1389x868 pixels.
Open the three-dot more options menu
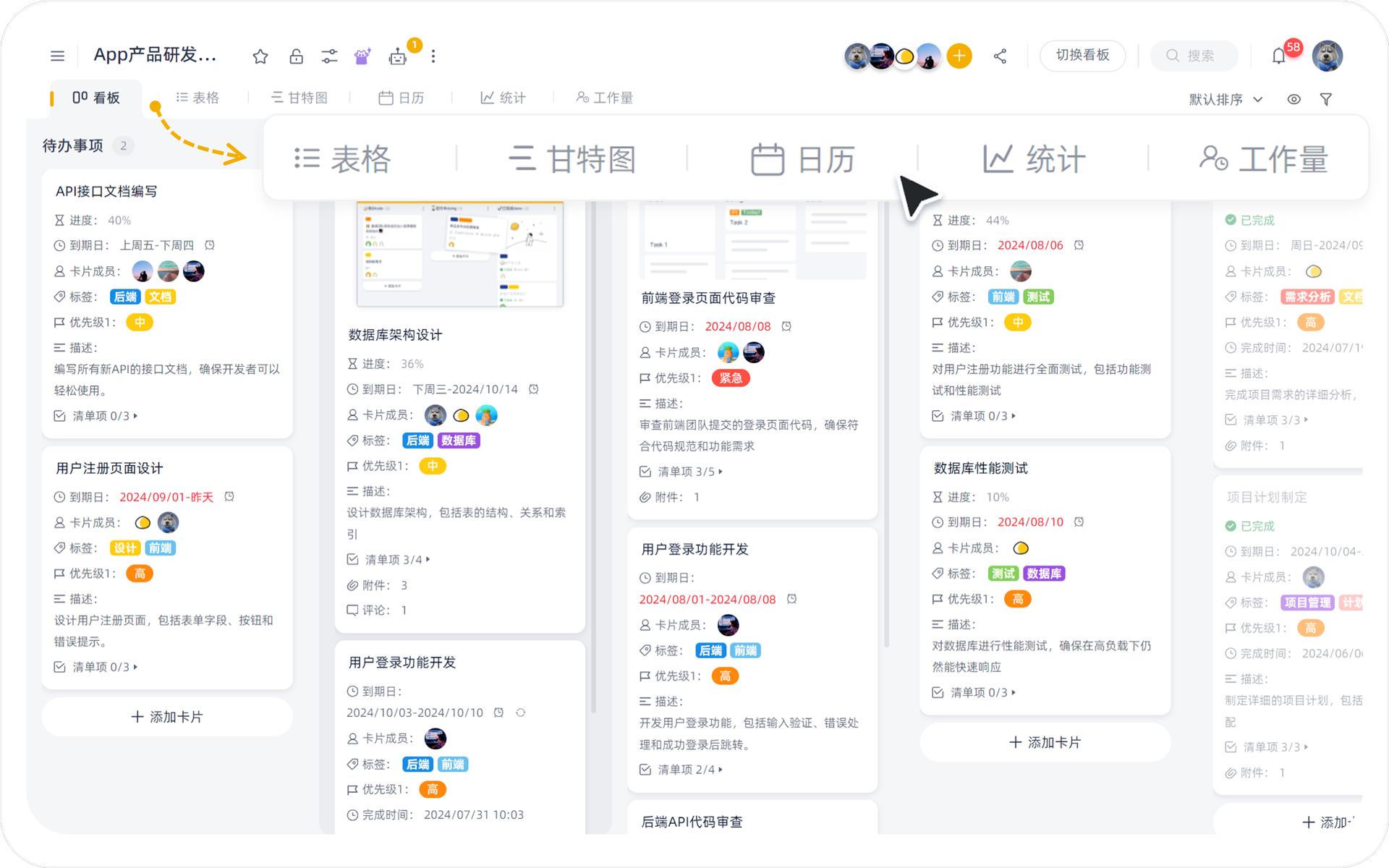433,56
